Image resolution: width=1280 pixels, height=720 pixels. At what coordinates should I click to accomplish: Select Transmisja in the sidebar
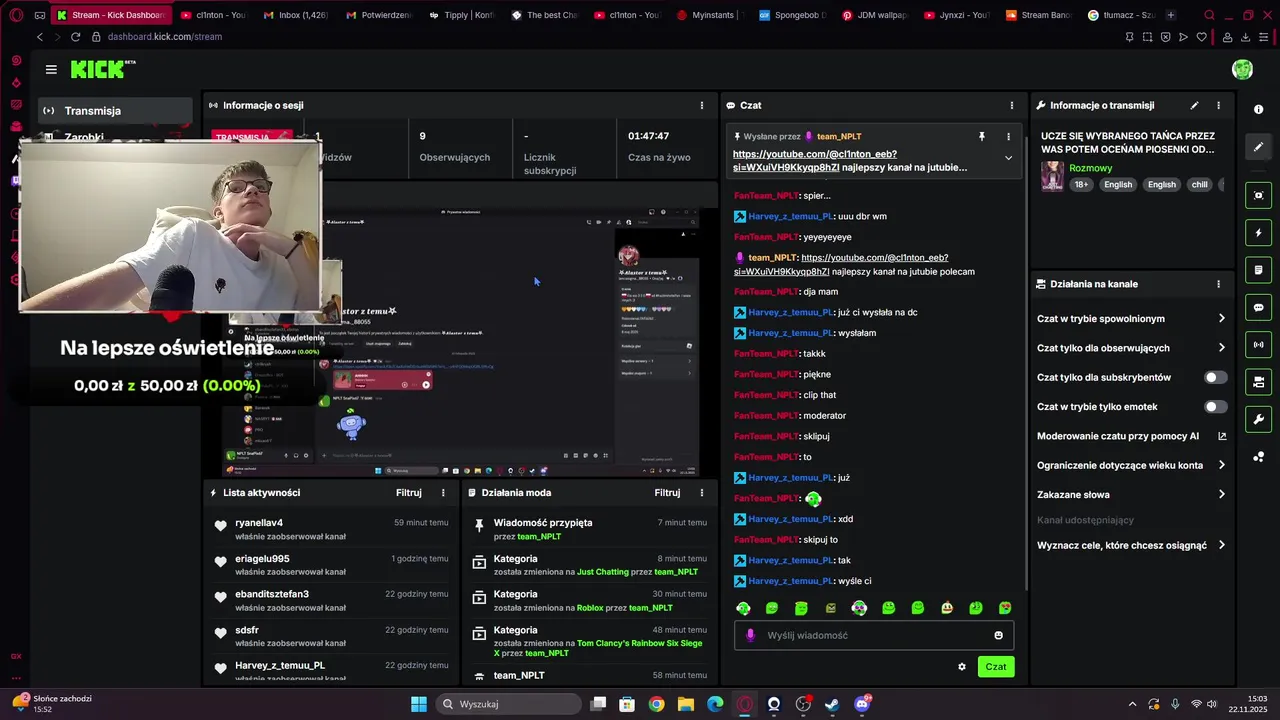pyautogui.click(x=116, y=111)
